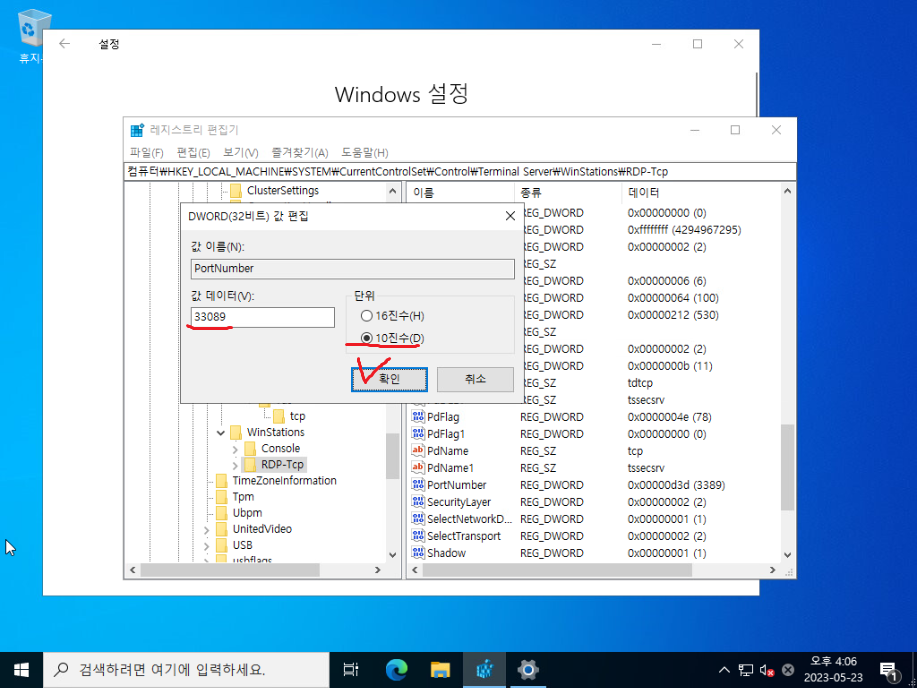917x688 pixels.
Task: Click the PdFlag1 DWORD value icon
Action: 418,434
